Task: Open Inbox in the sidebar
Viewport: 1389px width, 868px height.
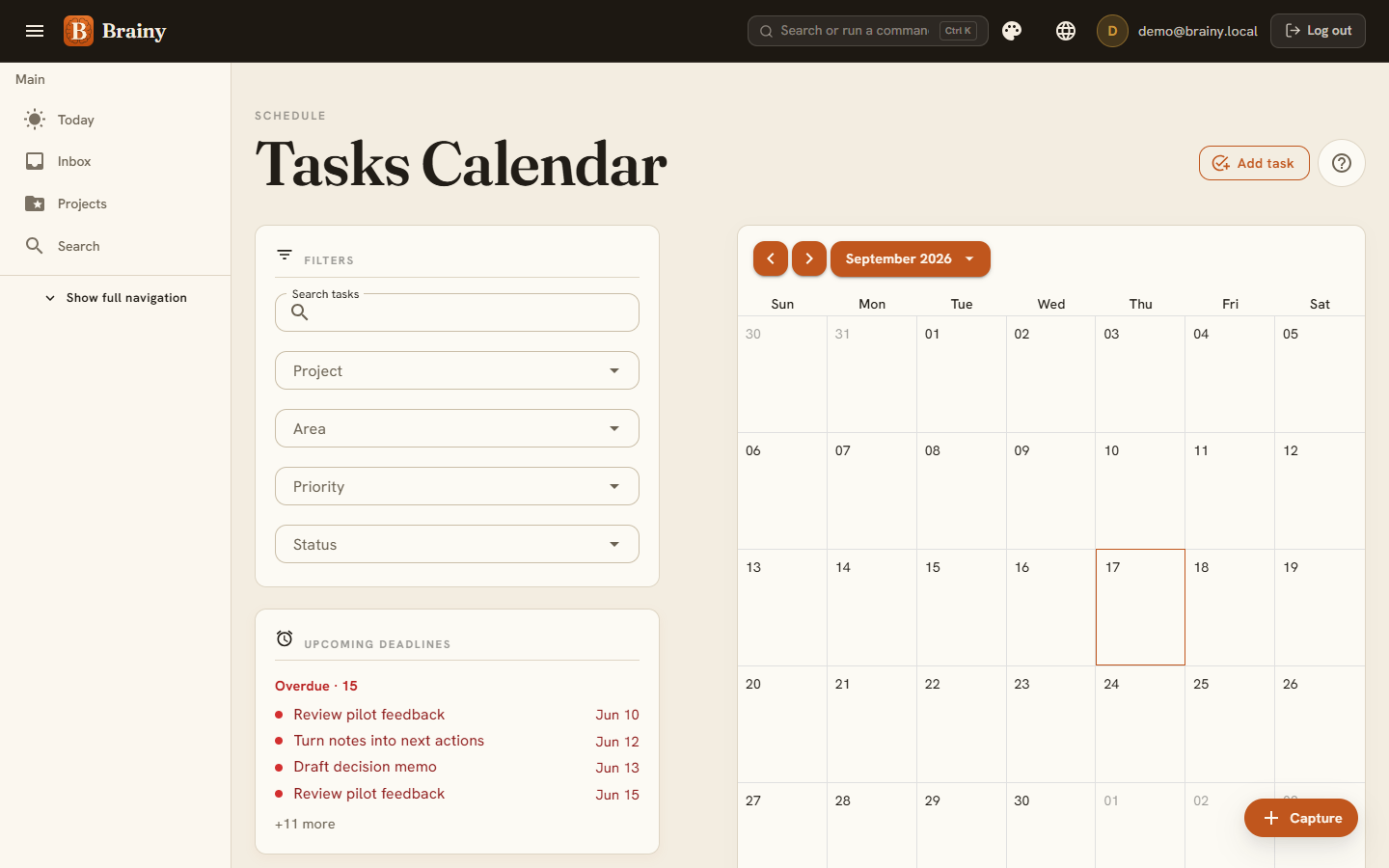Action: pos(116,161)
